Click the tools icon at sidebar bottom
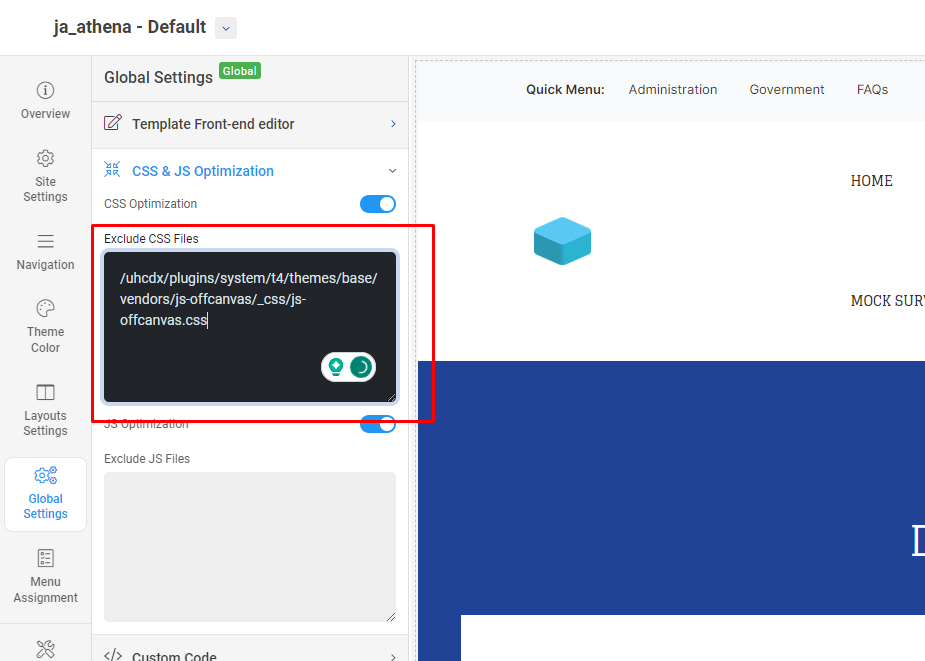This screenshot has width=925, height=661. pyautogui.click(x=45, y=649)
